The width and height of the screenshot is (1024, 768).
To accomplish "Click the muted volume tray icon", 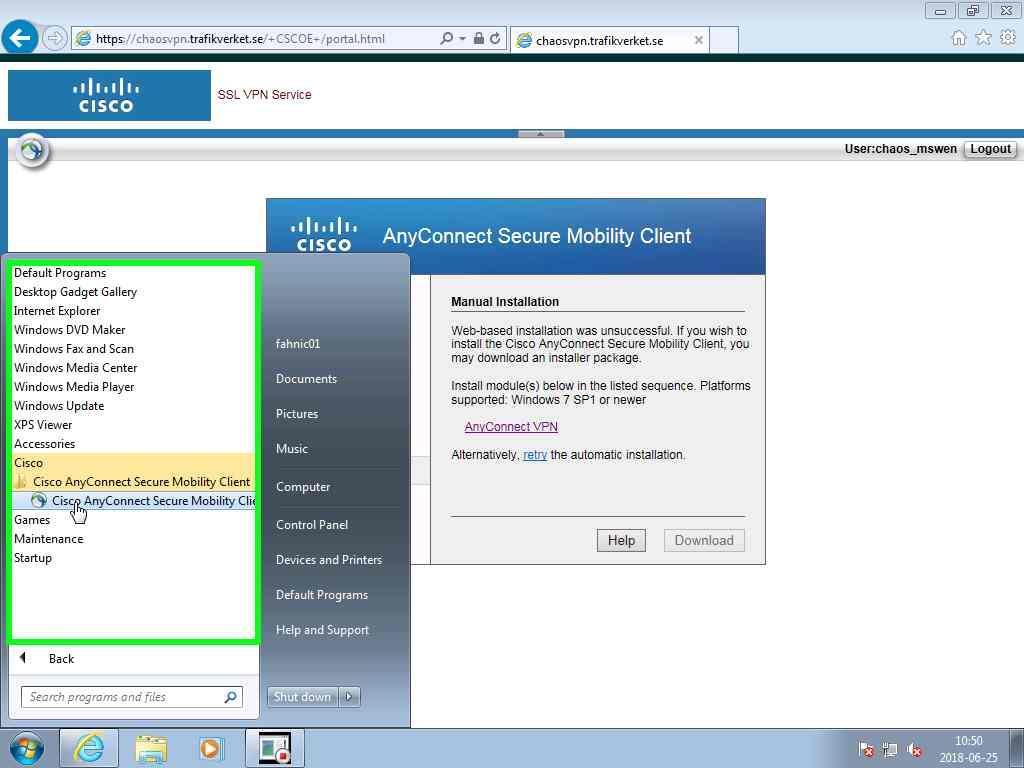I will (915, 750).
